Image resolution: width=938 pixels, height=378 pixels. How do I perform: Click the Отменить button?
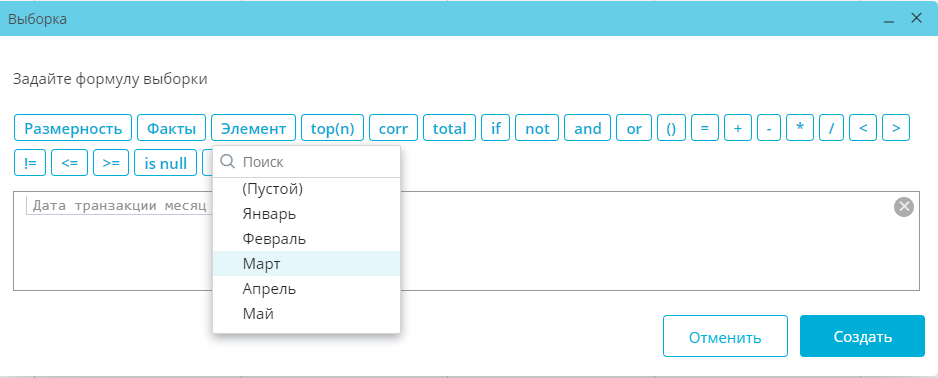(725, 336)
